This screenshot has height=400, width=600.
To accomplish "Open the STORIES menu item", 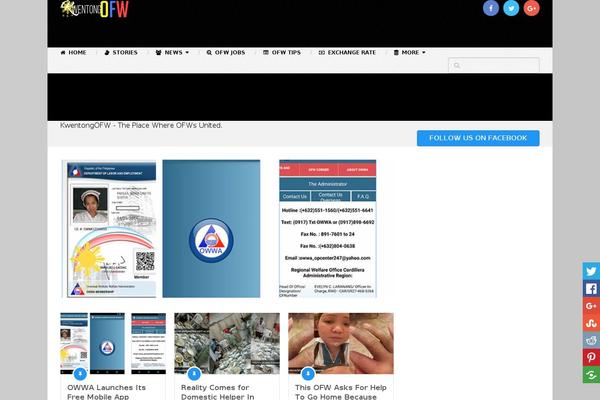I will click(x=121, y=52).
